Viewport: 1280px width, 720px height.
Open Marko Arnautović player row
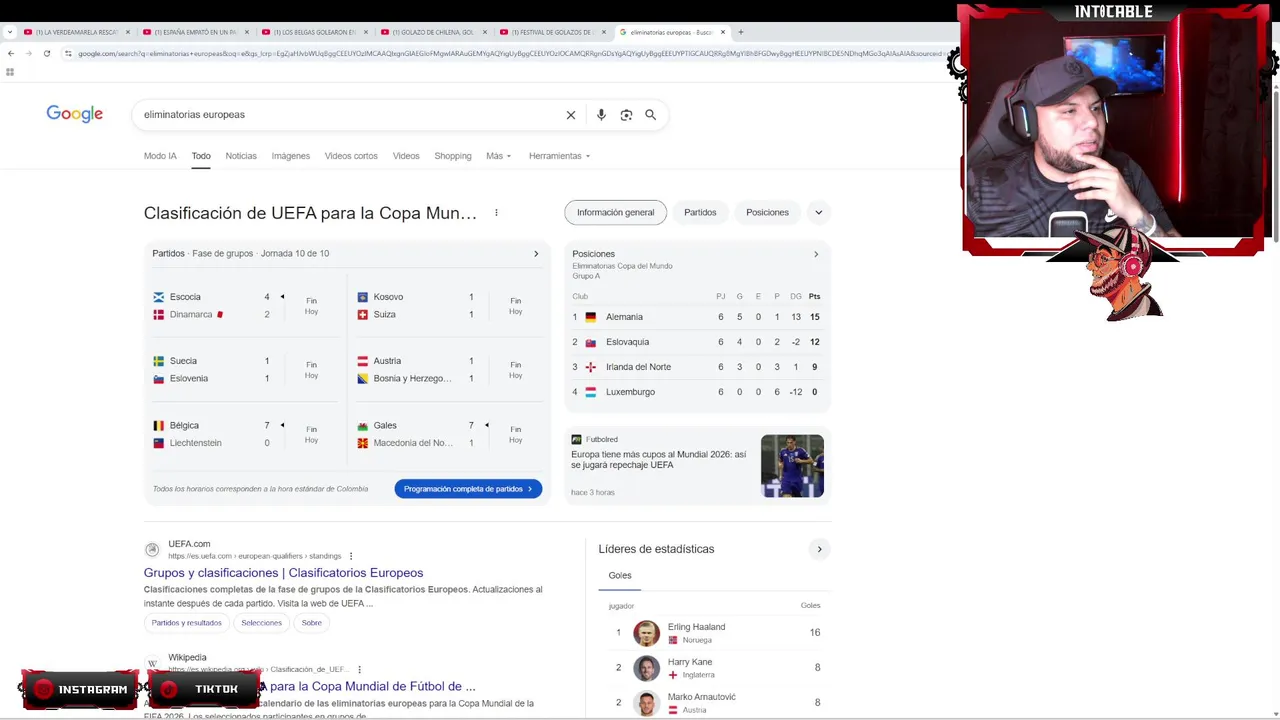(x=714, y=703)
